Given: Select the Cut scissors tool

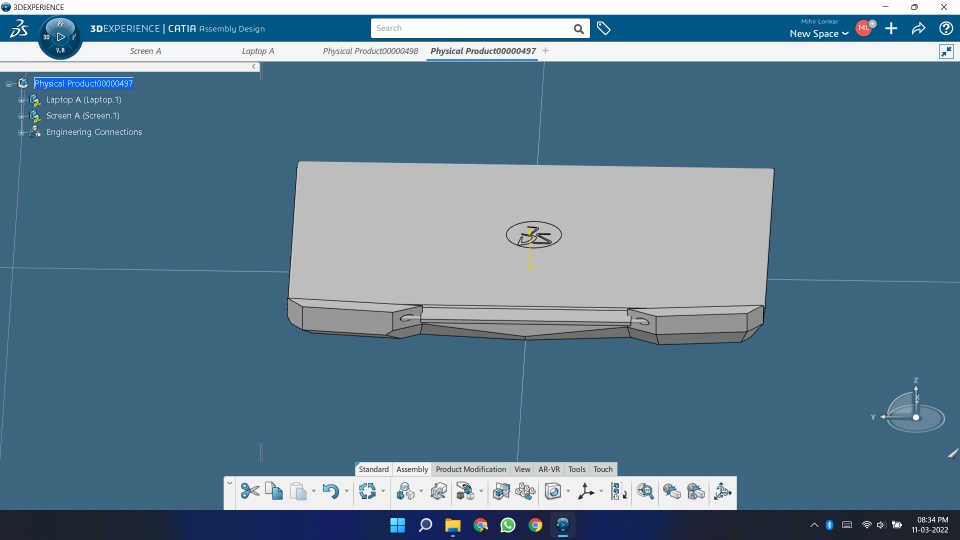Looking at the screenshot, I should click(x=249, y=491).
